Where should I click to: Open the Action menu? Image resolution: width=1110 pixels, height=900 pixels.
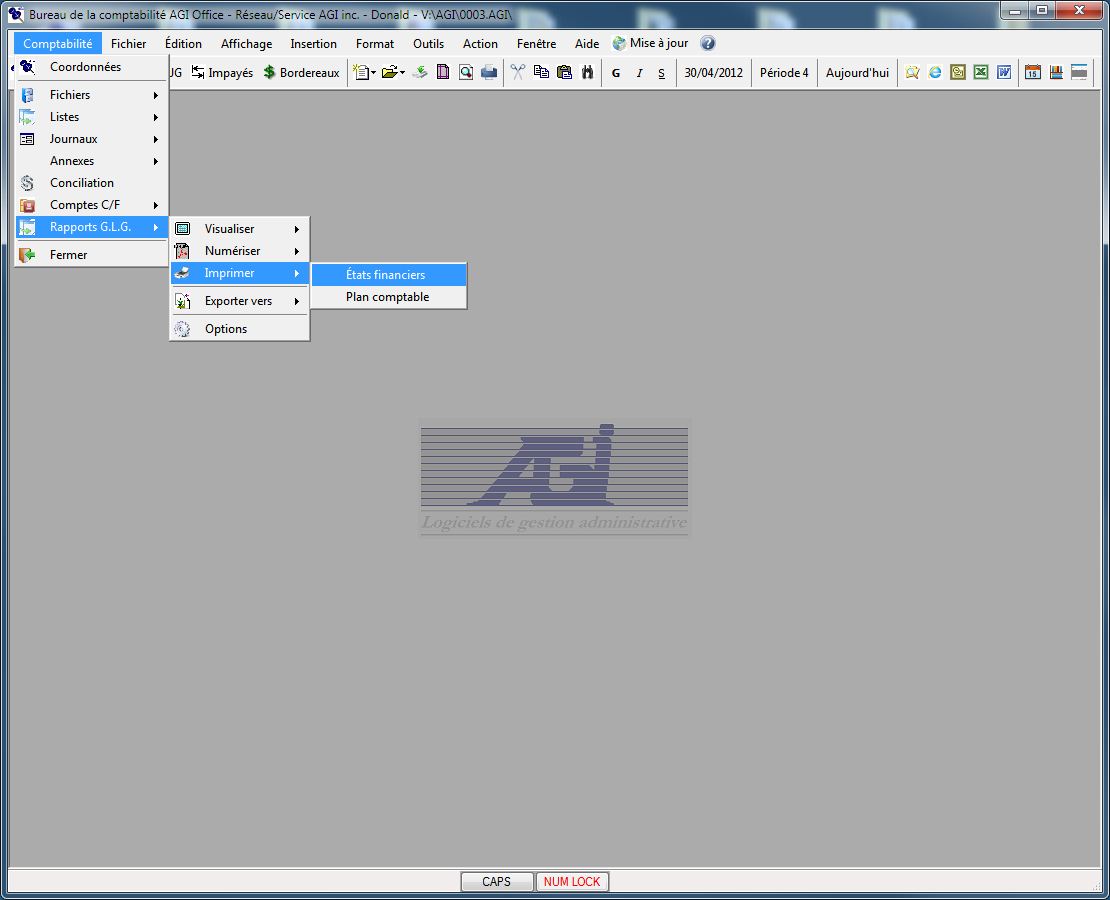point(480,43)
